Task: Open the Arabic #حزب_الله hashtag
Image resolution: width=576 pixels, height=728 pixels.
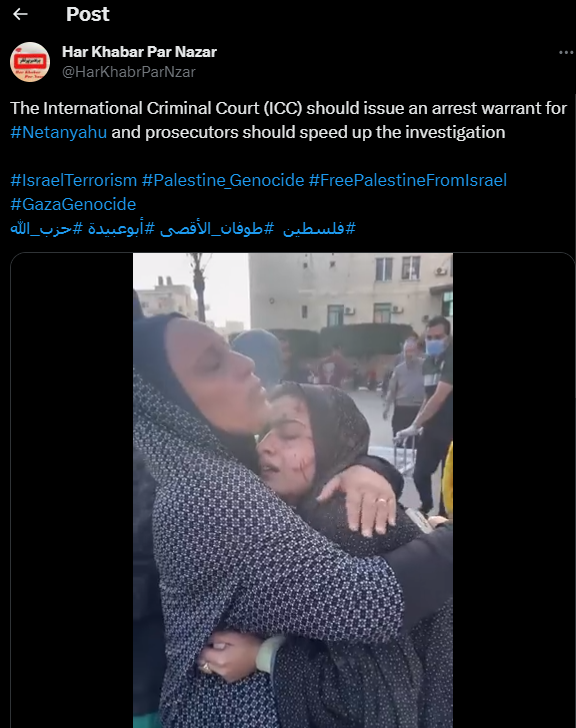Action: (46, 228)
